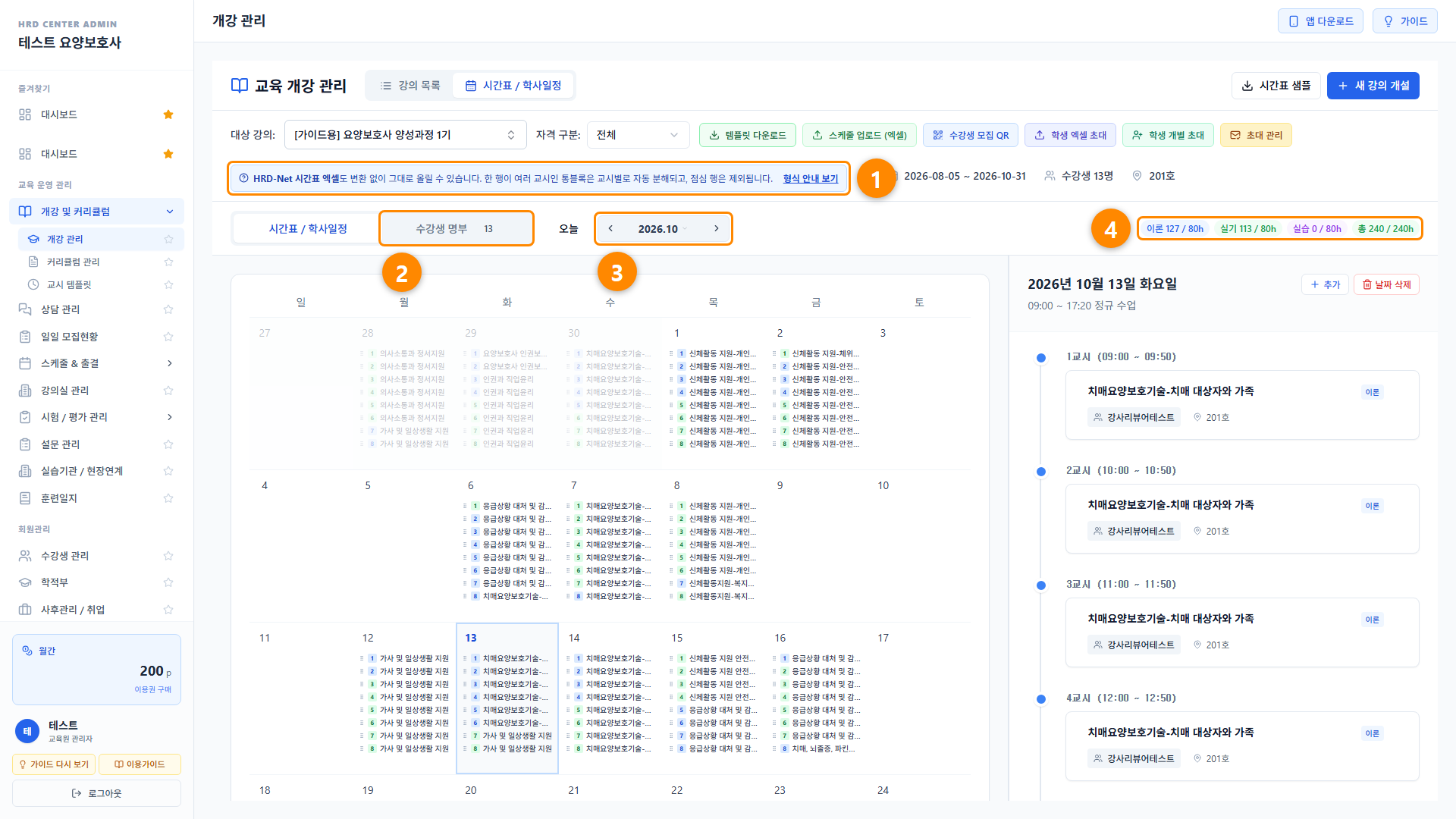
Task: Open the 2026.10 month picker
Action: click(663, 228)
